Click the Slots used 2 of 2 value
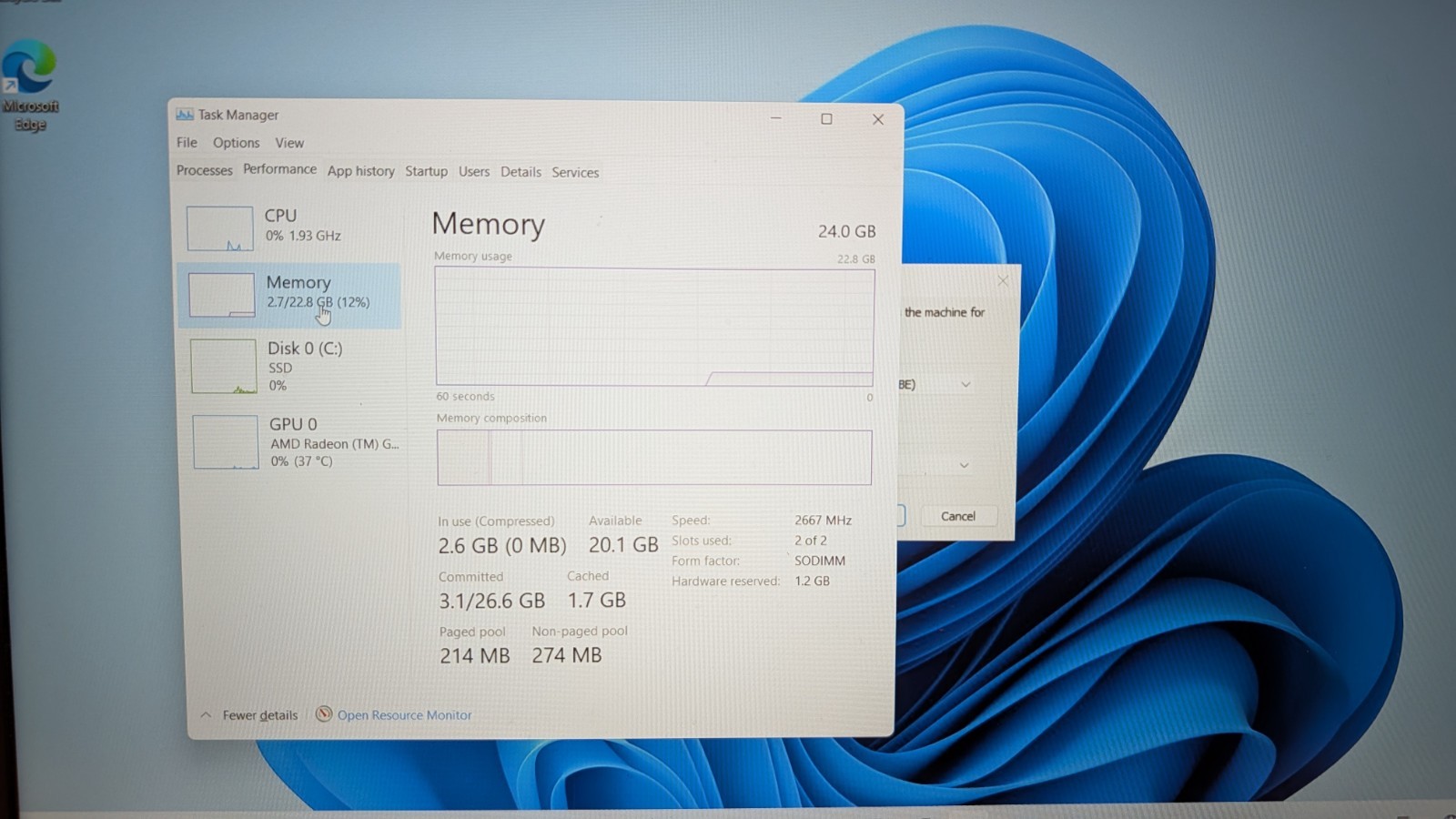The width and height of the screenshot is (1456, 819). click(811, 541)
